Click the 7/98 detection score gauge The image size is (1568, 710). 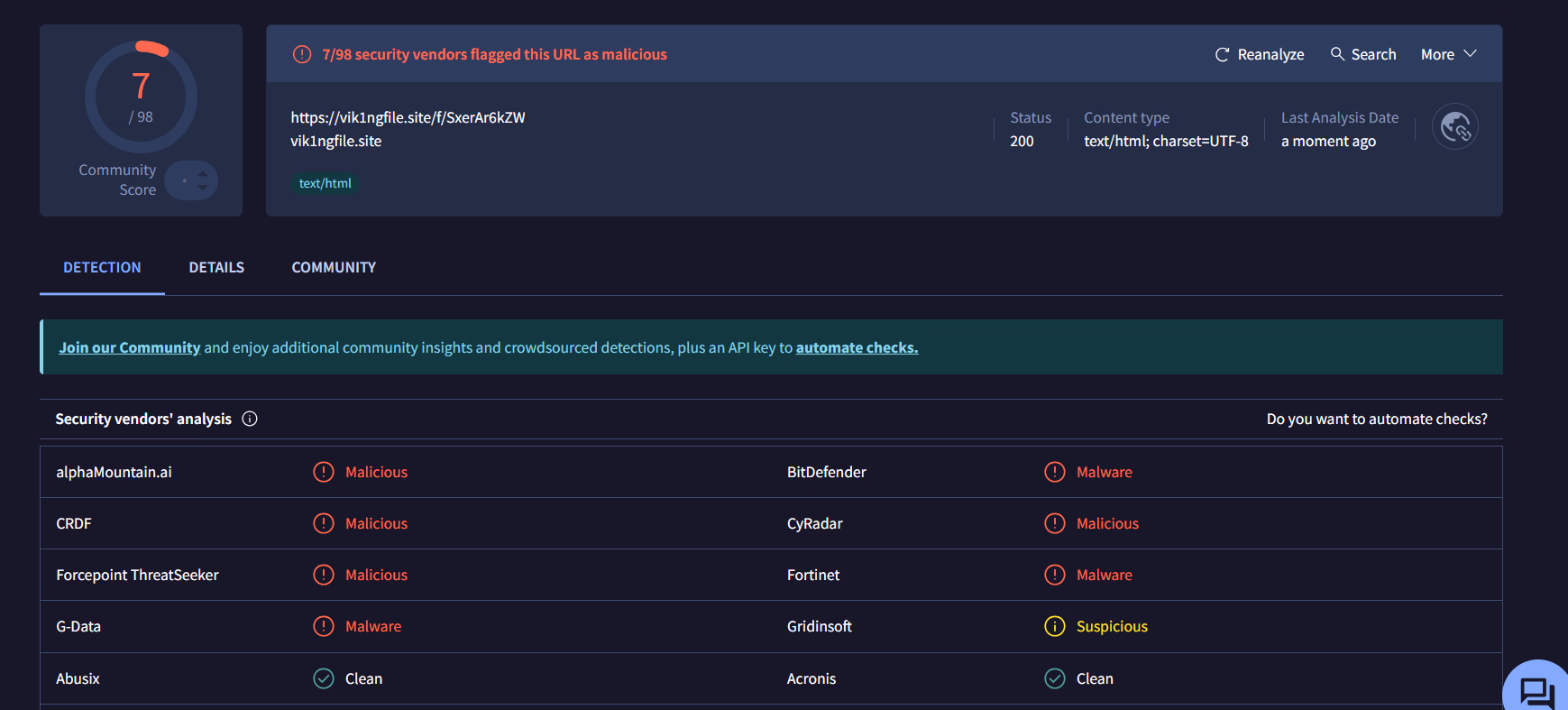pos(141,97)
